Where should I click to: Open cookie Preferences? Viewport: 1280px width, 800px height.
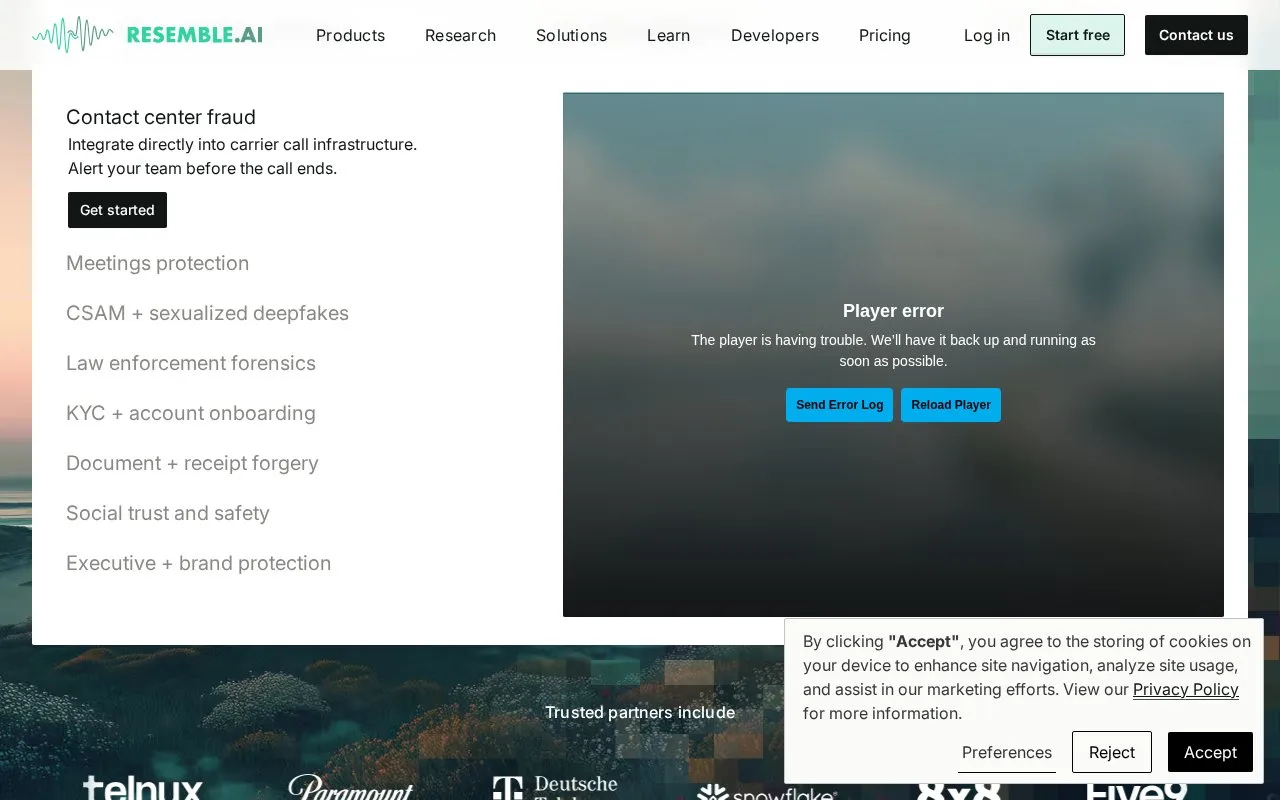coord(1007,752)
